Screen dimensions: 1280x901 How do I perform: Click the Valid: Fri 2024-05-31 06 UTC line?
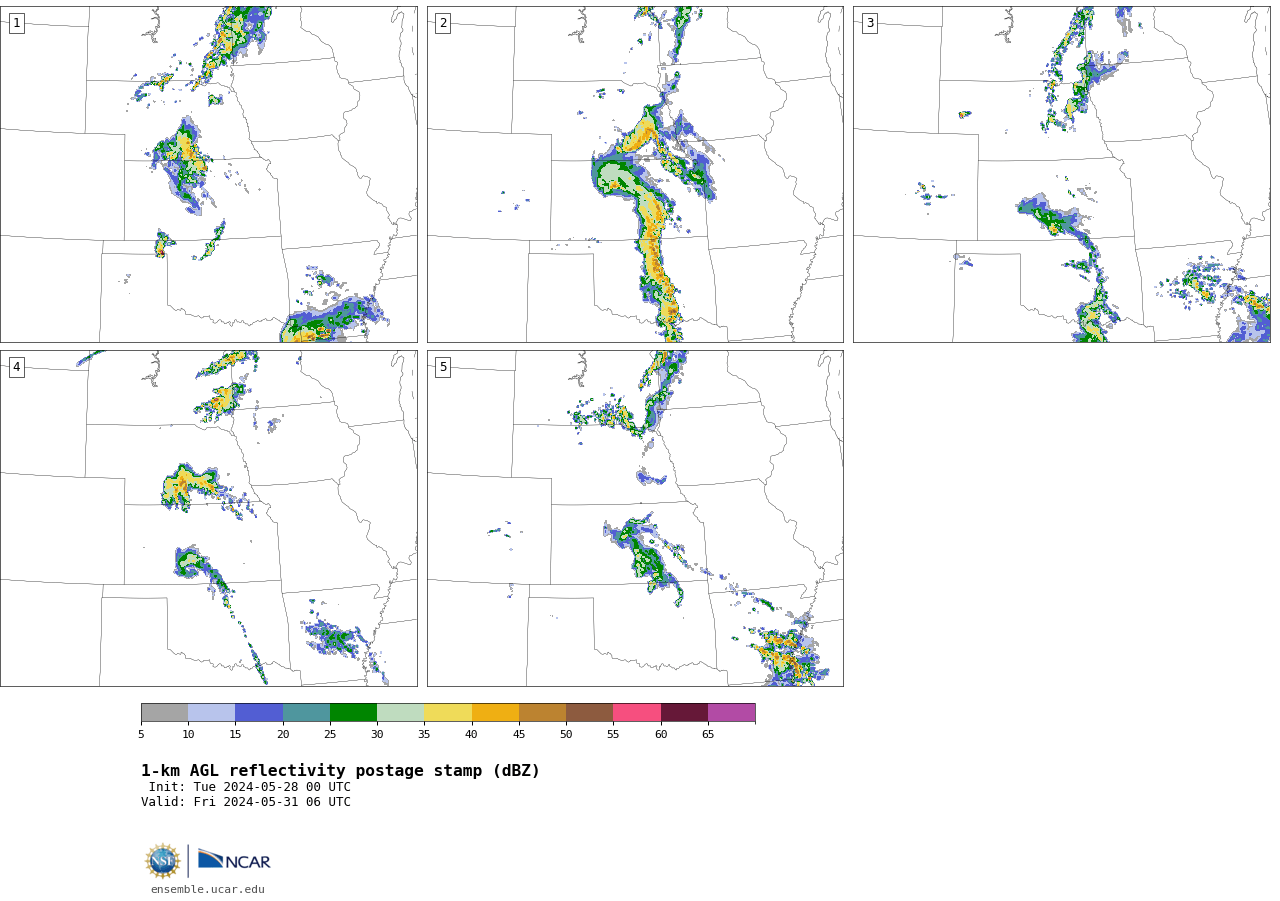246,802
